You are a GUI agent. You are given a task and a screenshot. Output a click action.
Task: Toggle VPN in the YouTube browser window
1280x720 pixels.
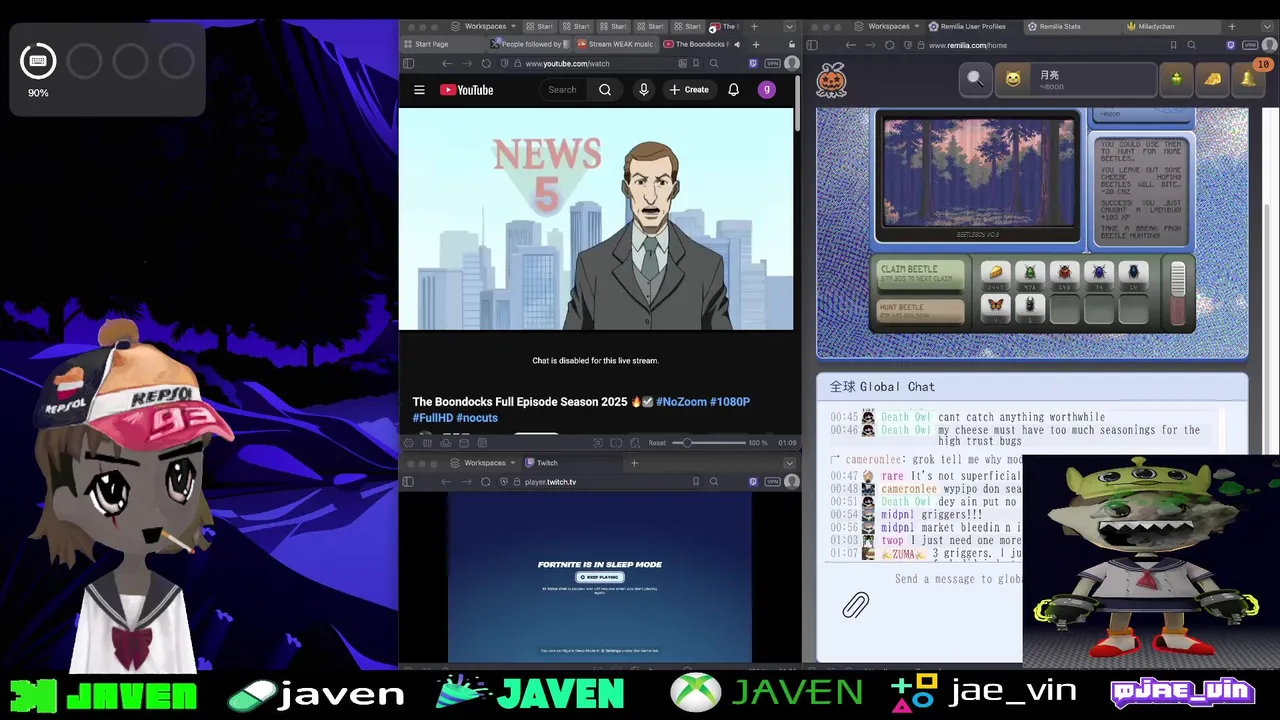pyautogui.click(x=772, y=63)
